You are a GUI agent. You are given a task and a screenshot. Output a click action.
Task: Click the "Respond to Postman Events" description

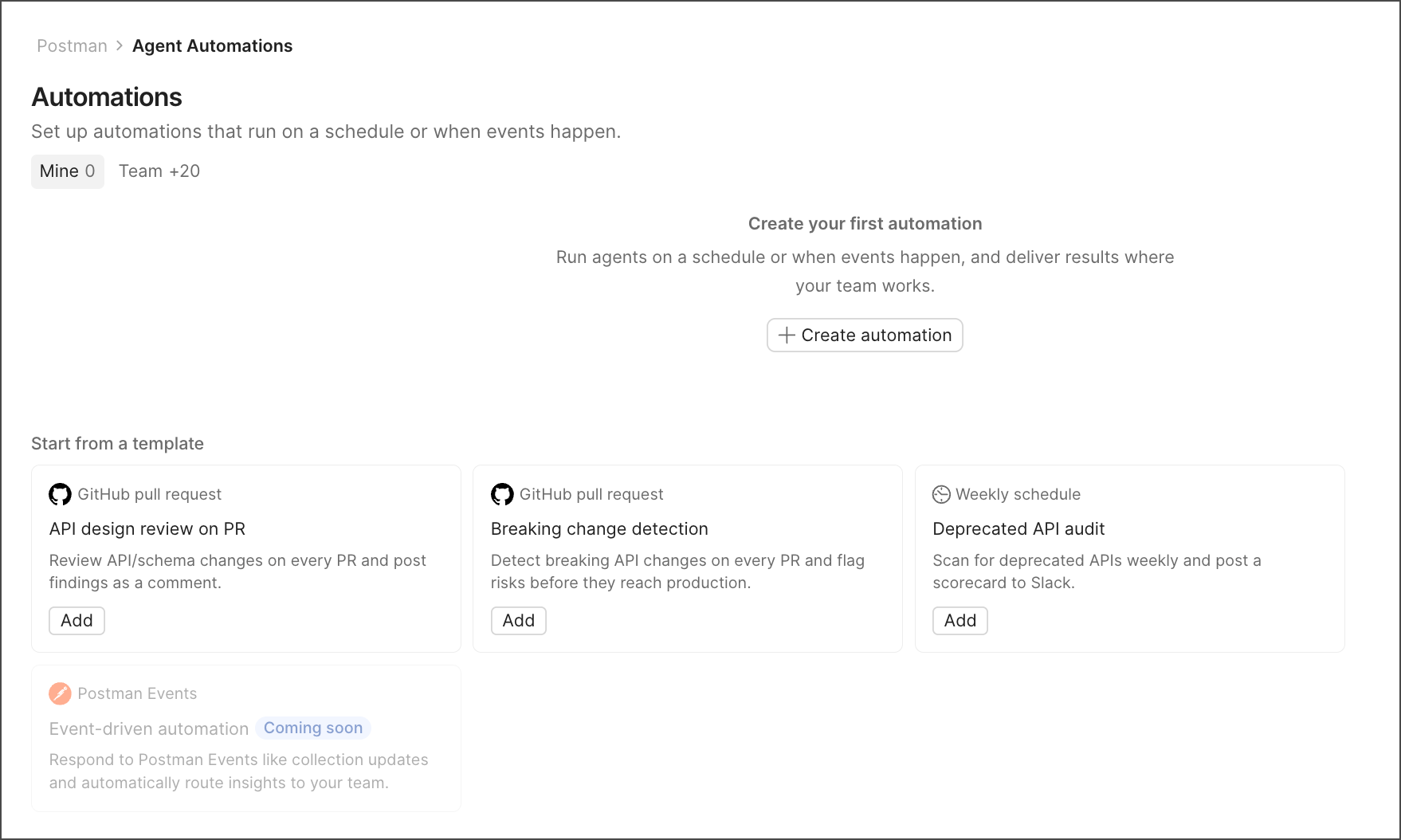238,771
